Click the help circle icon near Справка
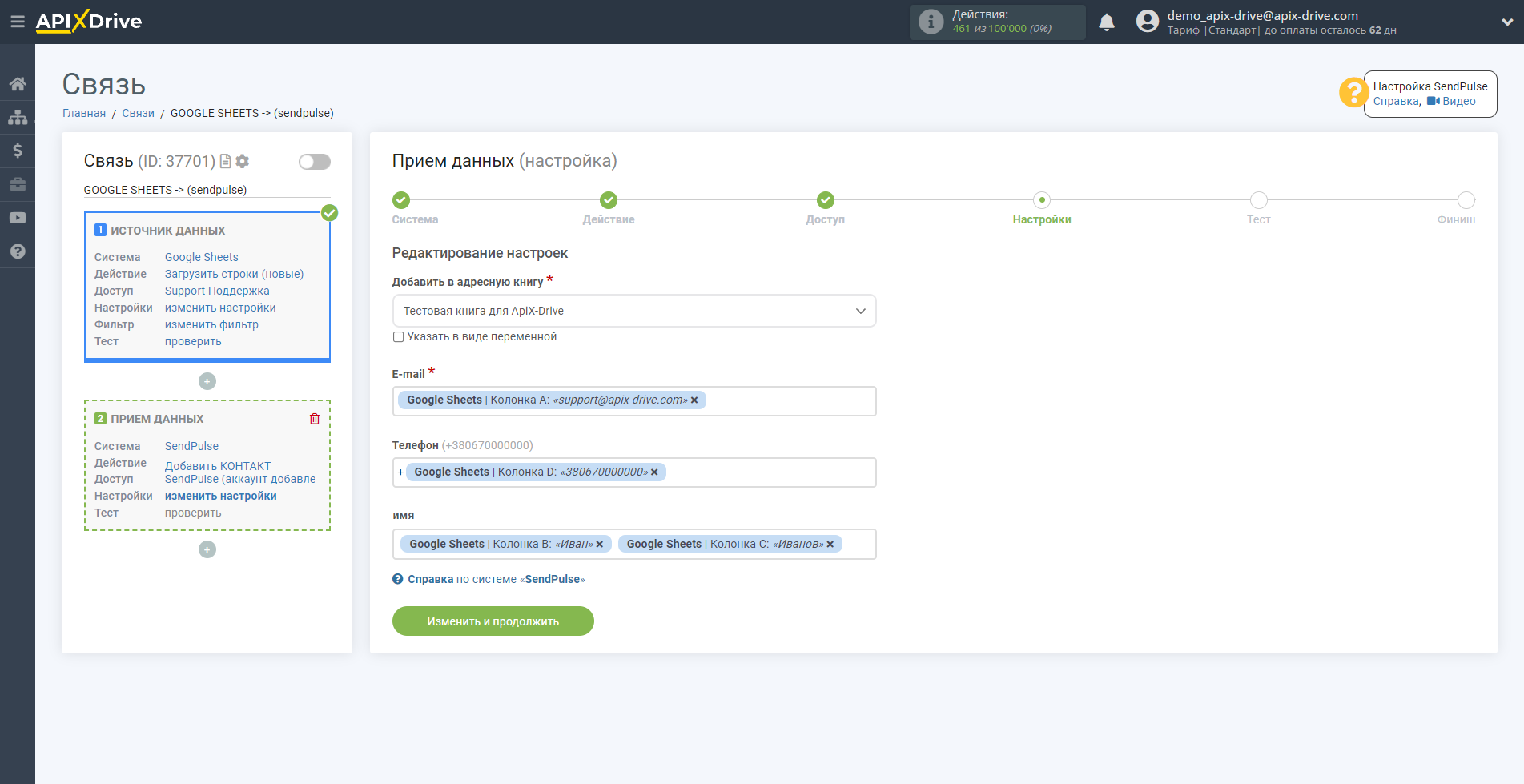The height and width of the screenshot is (784, 1524). pyautogui.click(x=398, y=579)
